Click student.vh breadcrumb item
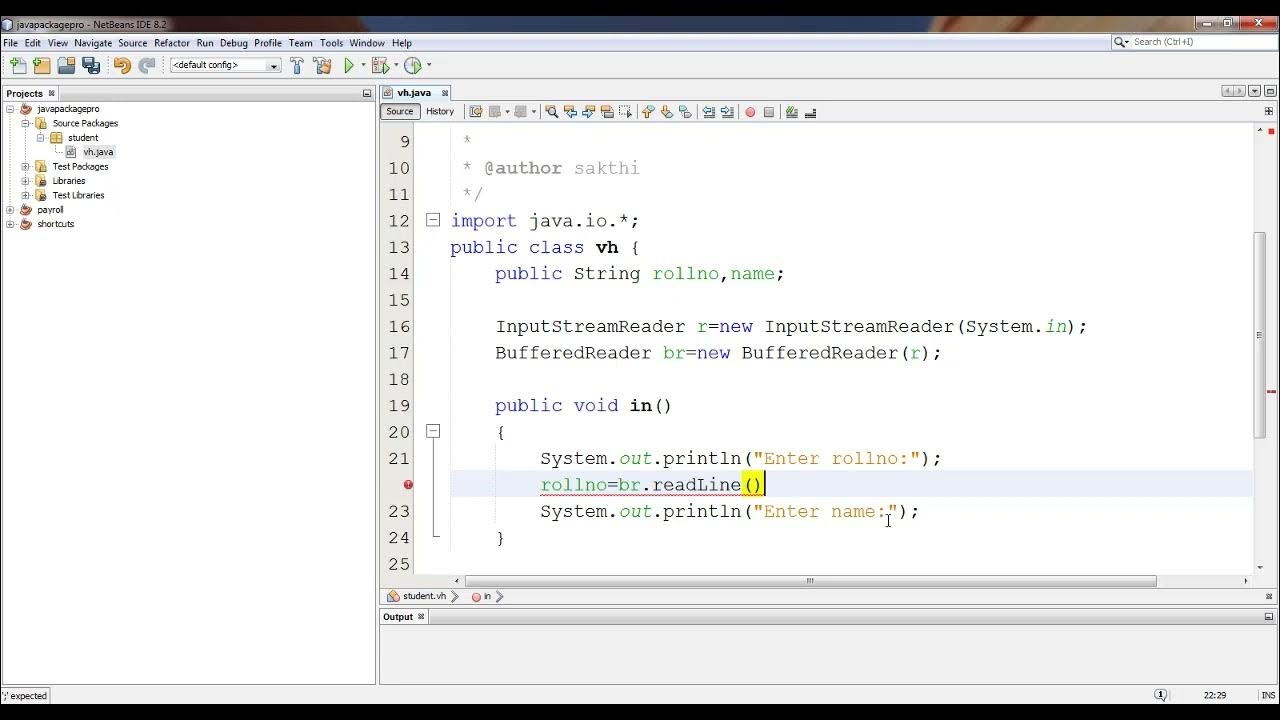1280x720 pixels. [x=424, y=596]
